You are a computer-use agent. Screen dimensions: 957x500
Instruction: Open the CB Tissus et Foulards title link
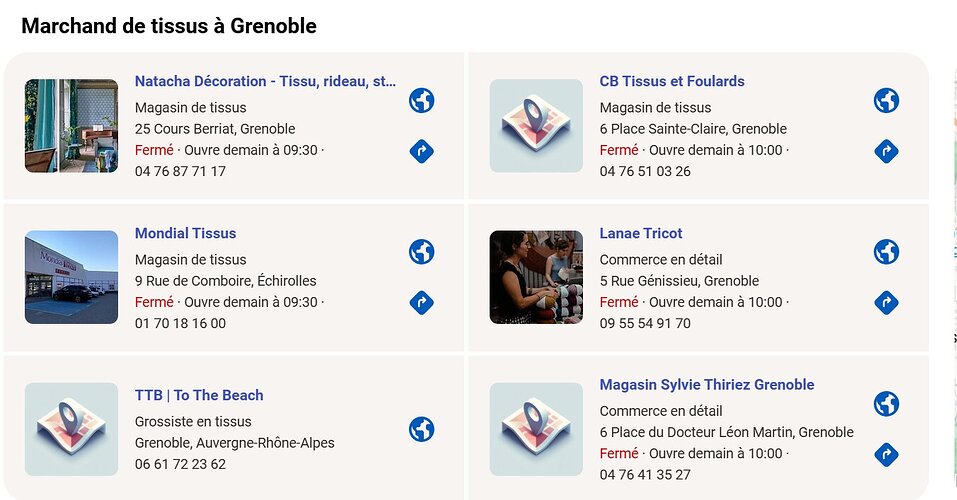(672, 81)
